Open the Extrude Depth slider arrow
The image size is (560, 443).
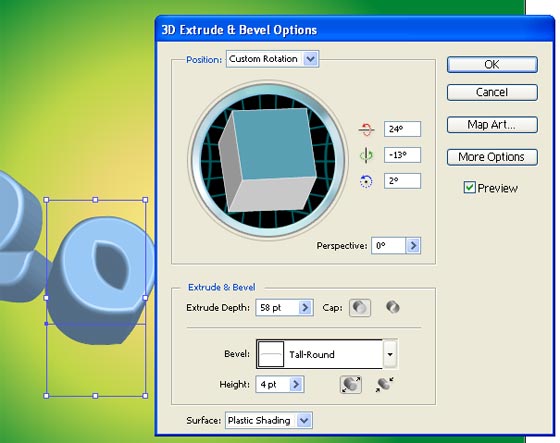coord(305,308)
